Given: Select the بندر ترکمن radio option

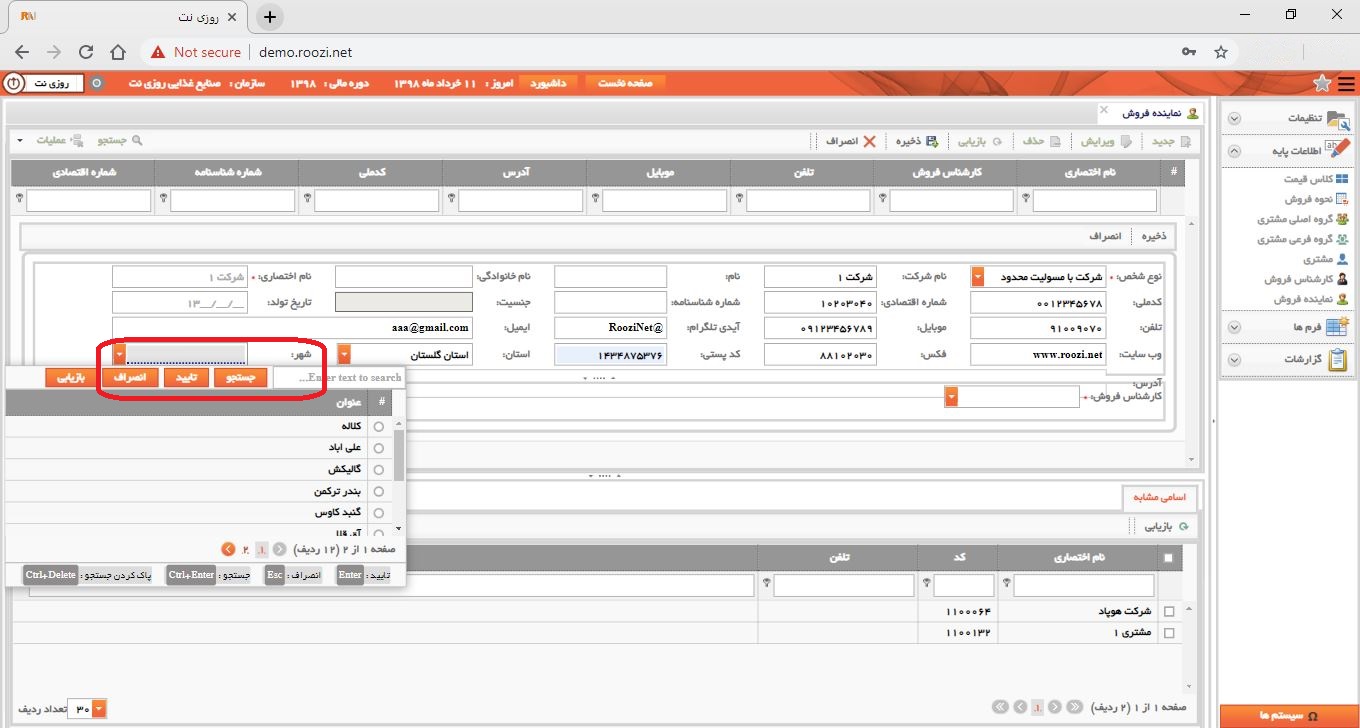Looking at the screenshot, I should pos(378,491).
